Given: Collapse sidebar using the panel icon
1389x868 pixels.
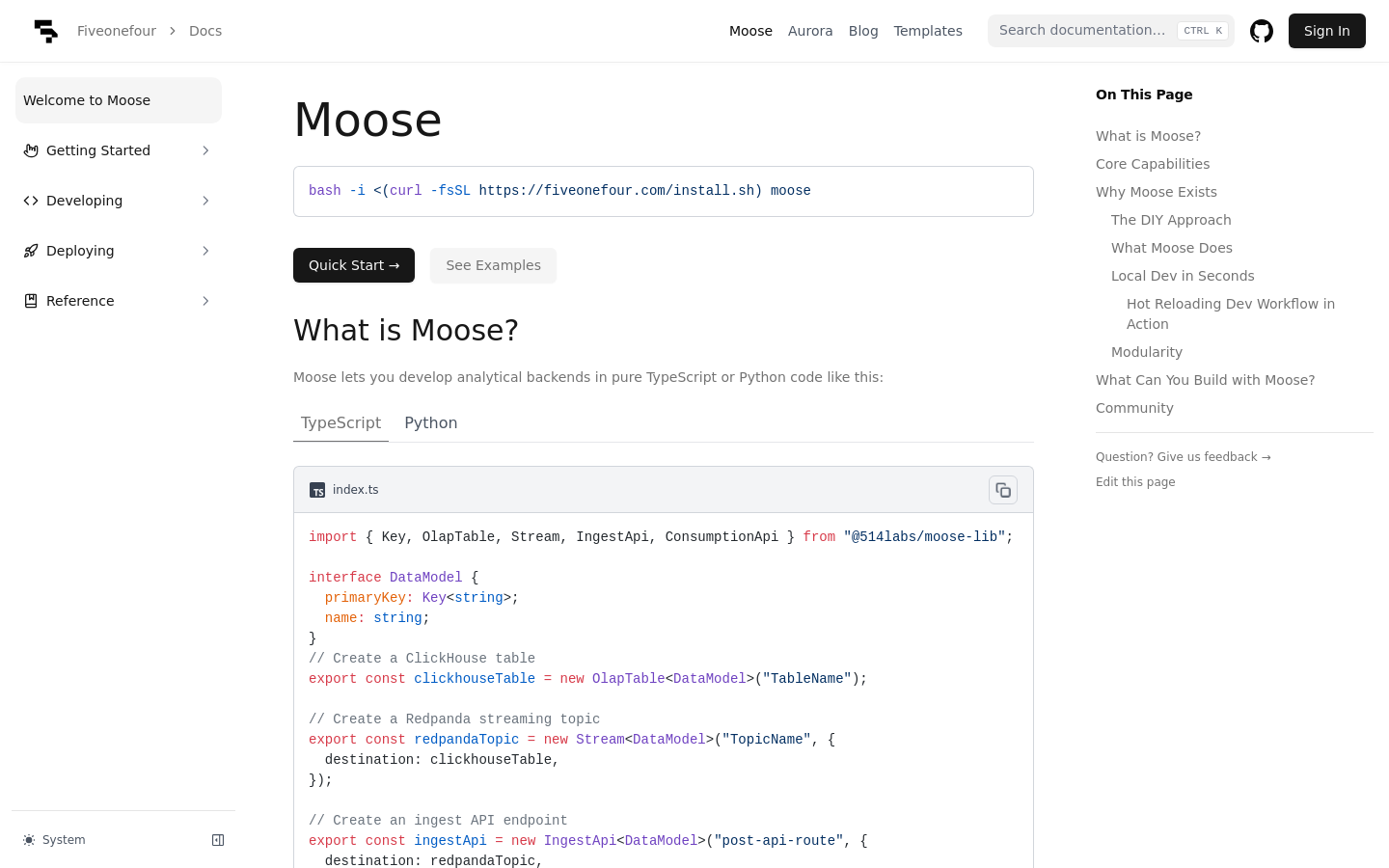Looking at the screenshot, I should coord(218,840).
